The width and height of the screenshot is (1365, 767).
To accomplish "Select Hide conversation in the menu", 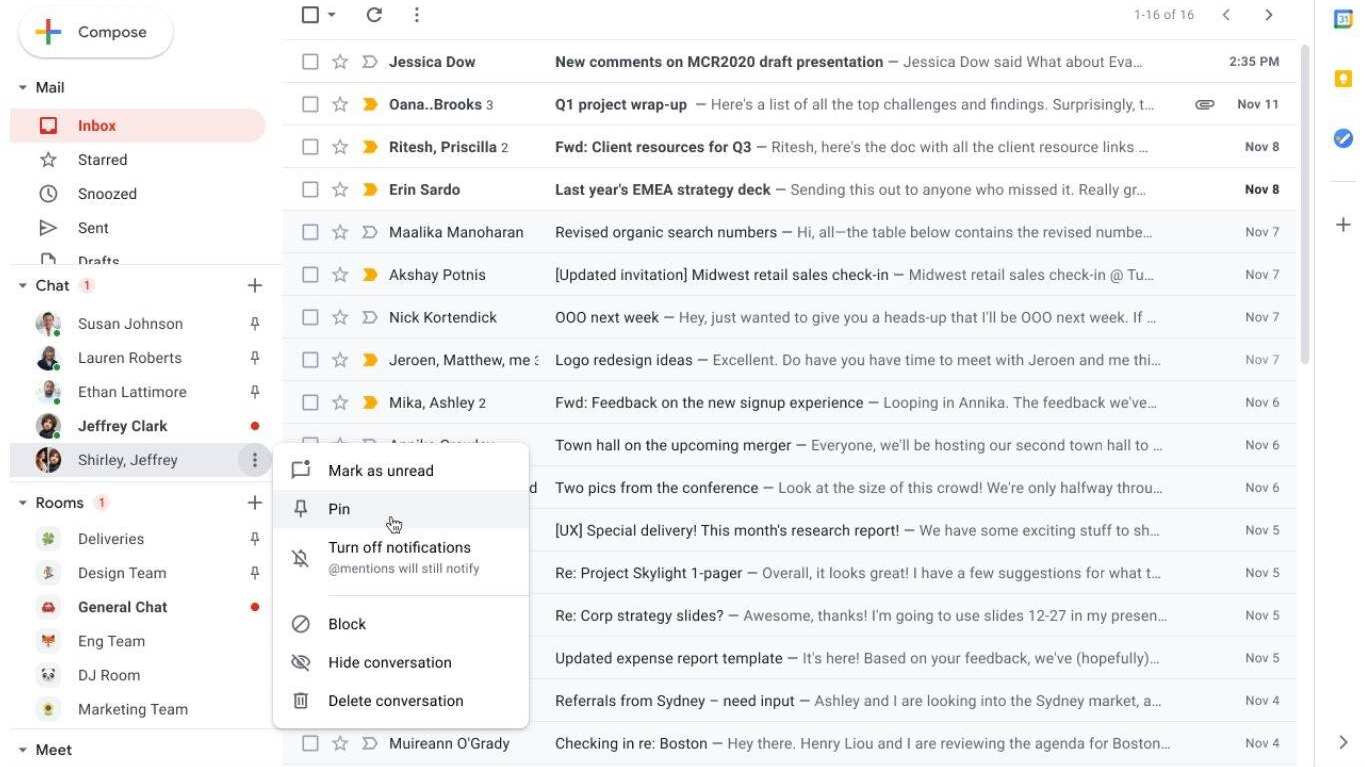I will (389, 663).
